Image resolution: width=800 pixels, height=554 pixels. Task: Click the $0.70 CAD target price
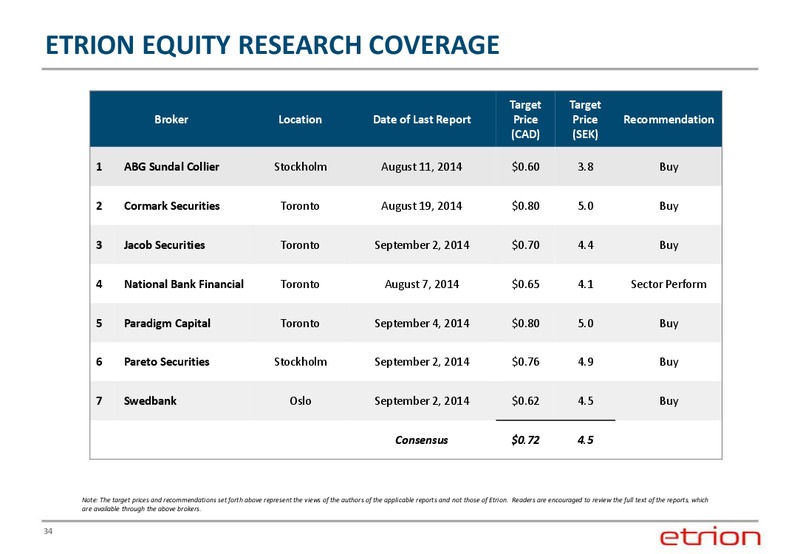526,245
